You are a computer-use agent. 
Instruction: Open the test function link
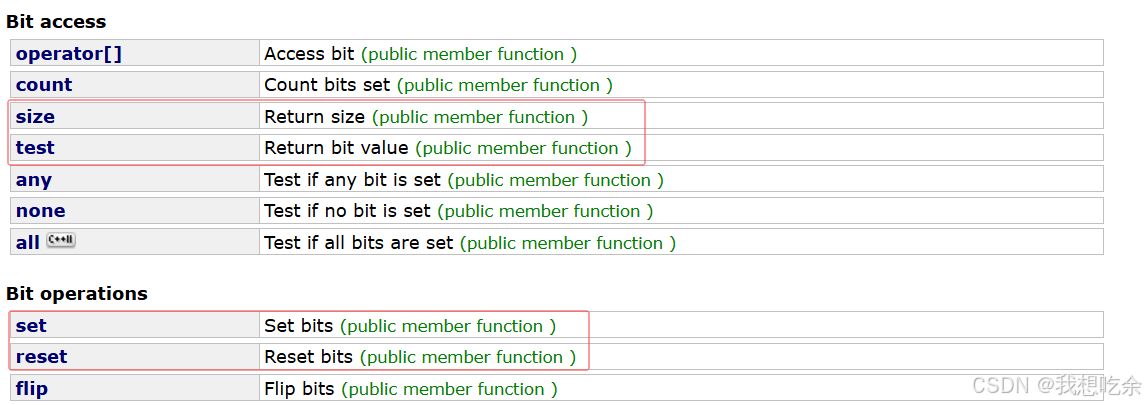tap(35, 148)
